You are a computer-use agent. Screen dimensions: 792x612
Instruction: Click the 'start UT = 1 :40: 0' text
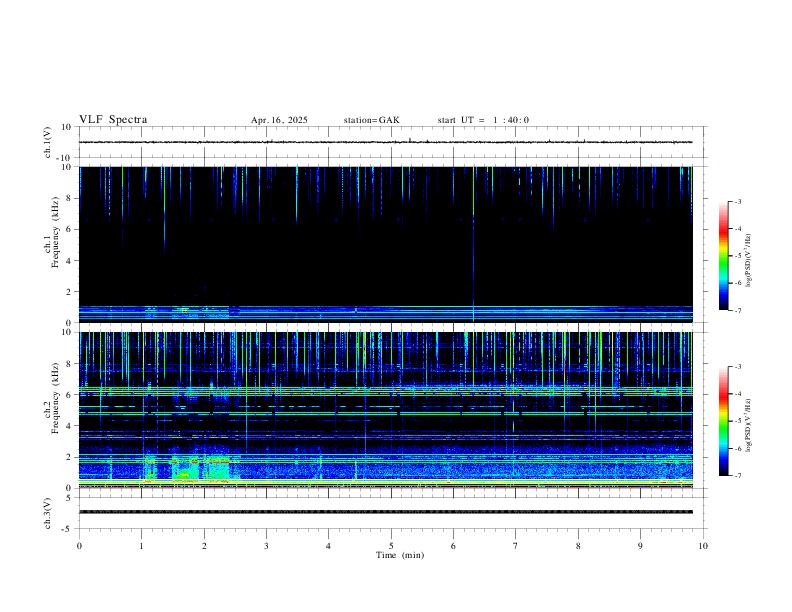(483, 120)
